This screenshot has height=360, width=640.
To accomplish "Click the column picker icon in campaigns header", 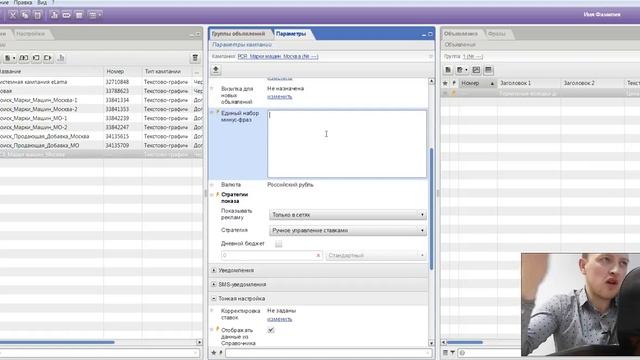I will pyautogui.click(x=197, y=72).
